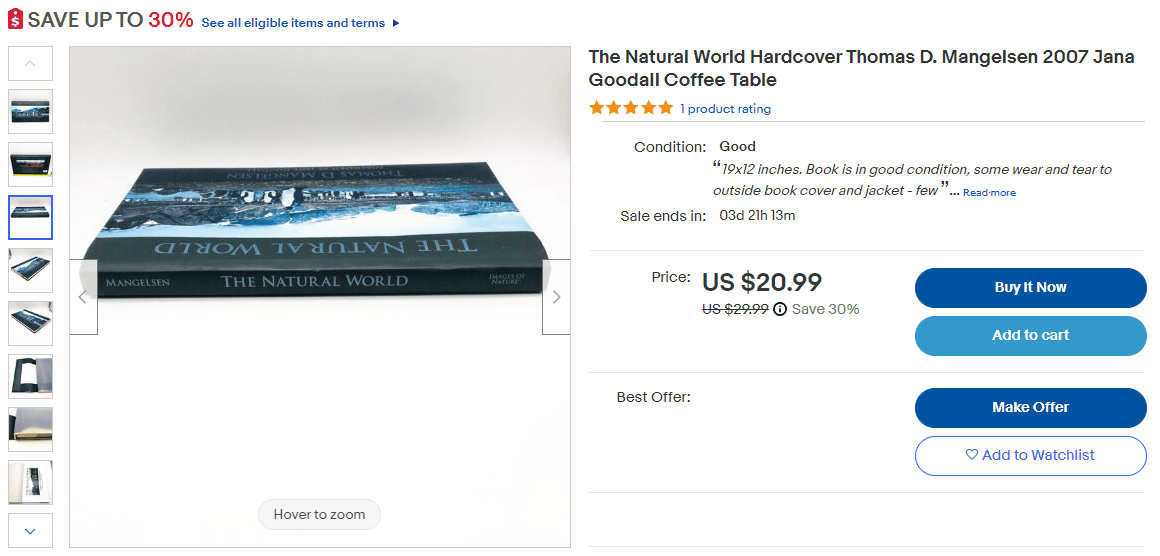Click the five-star rating icons

click(631, 108)
